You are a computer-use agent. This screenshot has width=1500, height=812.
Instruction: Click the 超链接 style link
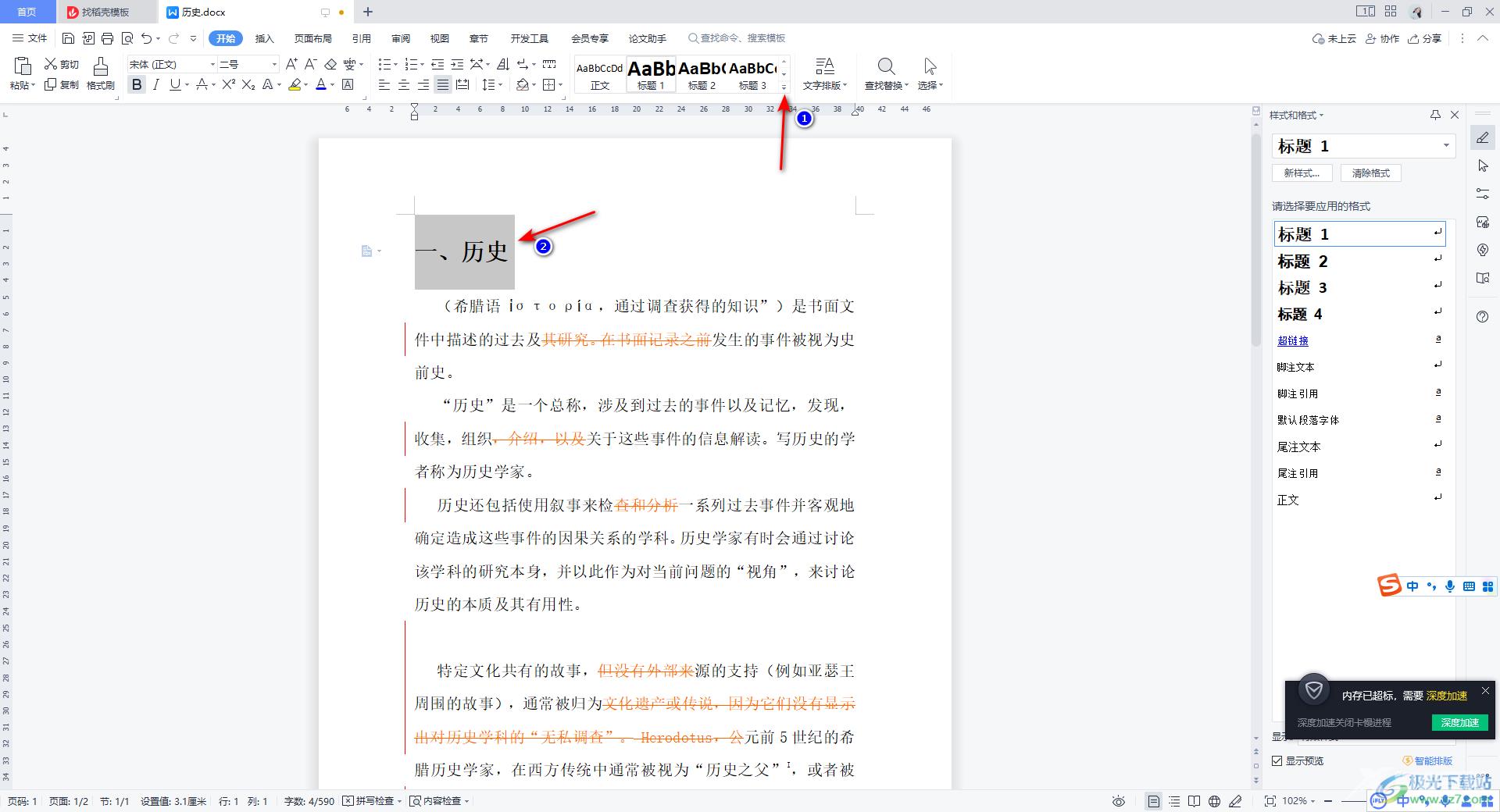[x=1293, y=340]
